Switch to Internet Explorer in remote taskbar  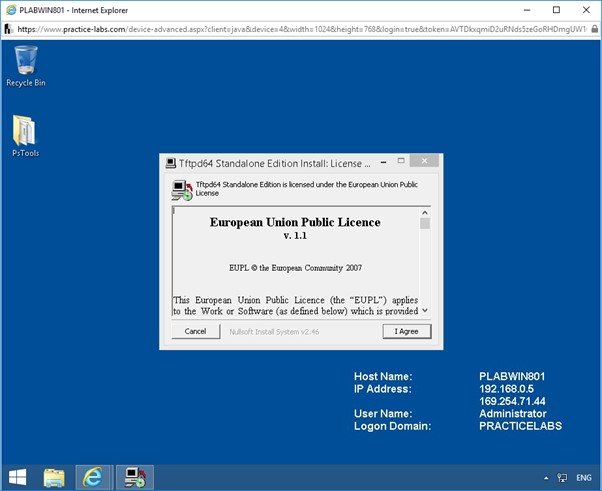[x=93, y=478]
